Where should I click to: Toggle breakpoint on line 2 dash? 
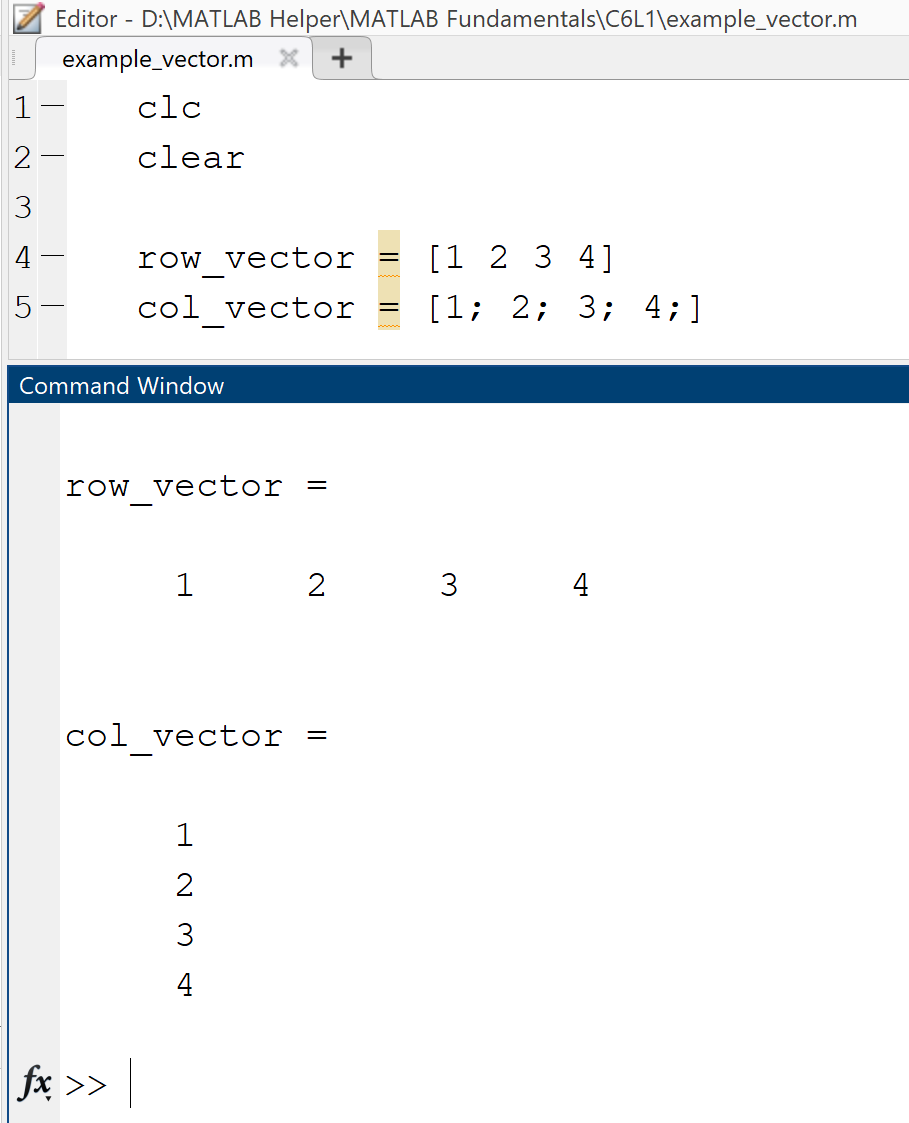point(52,156)
